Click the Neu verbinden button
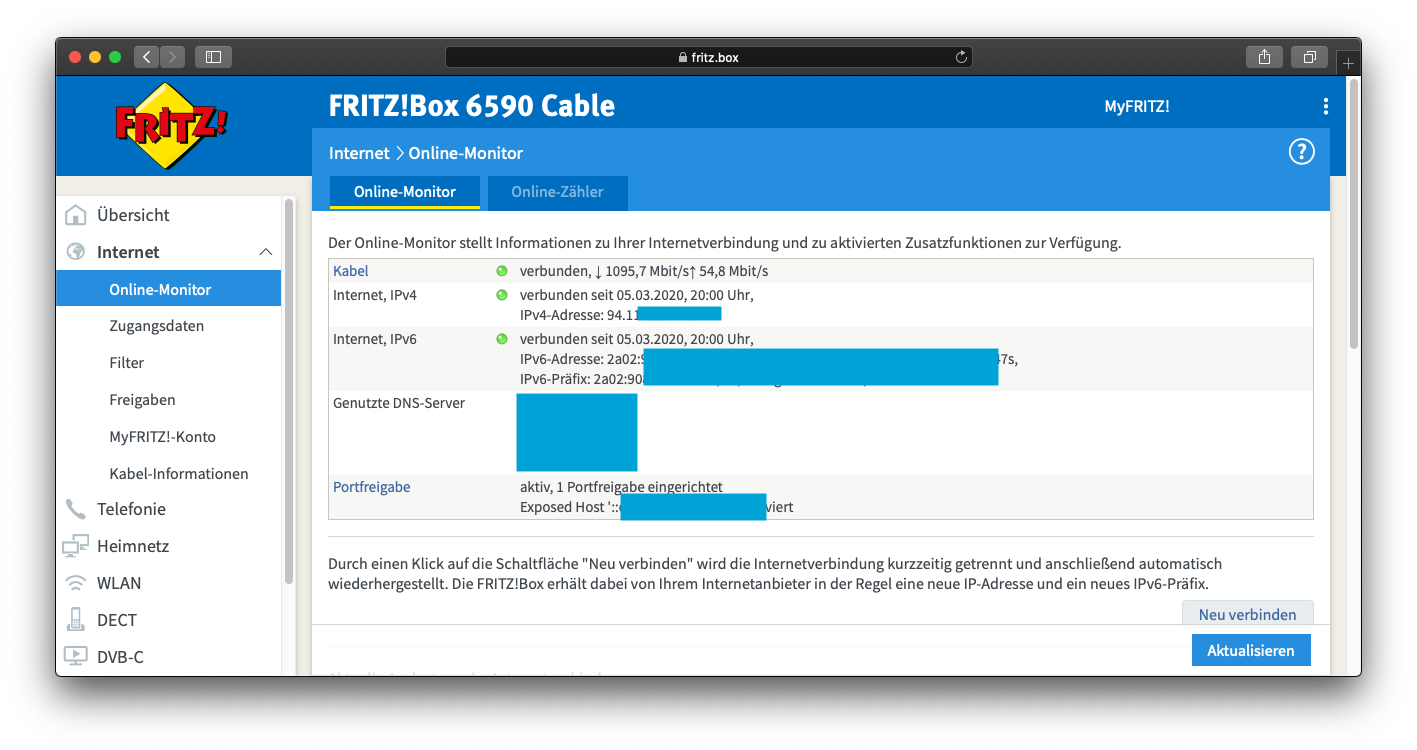The width and height of the screenshot is (1417, 750). pos(1247,614)
